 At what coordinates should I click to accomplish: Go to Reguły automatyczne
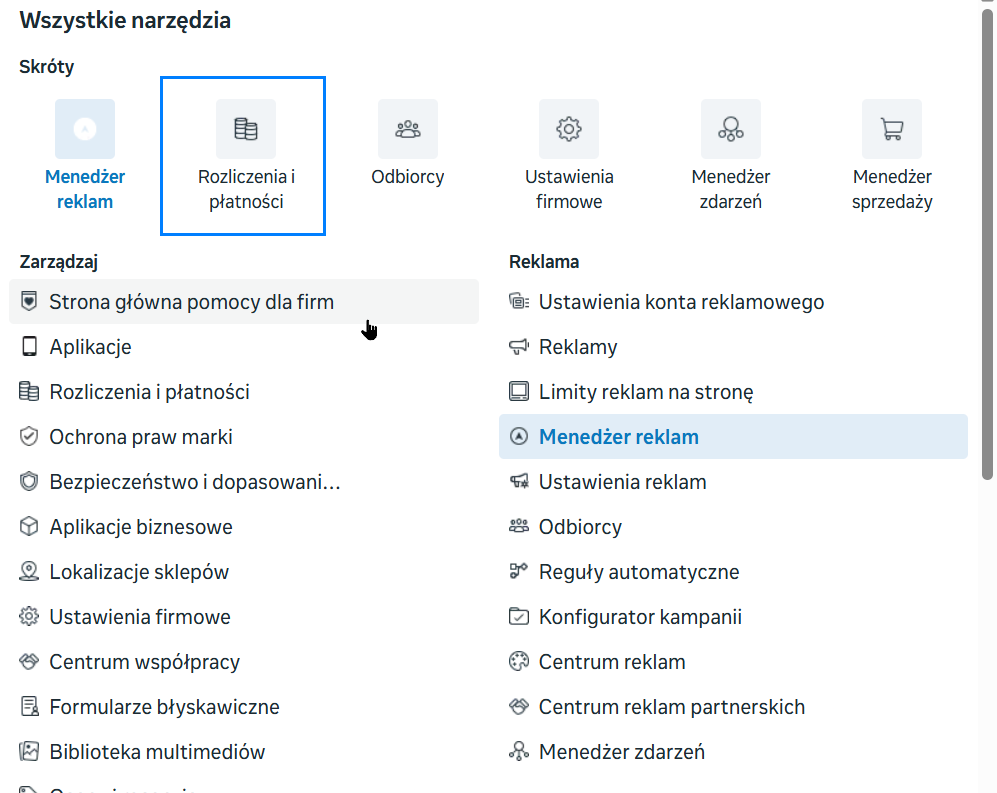(638, 572)
